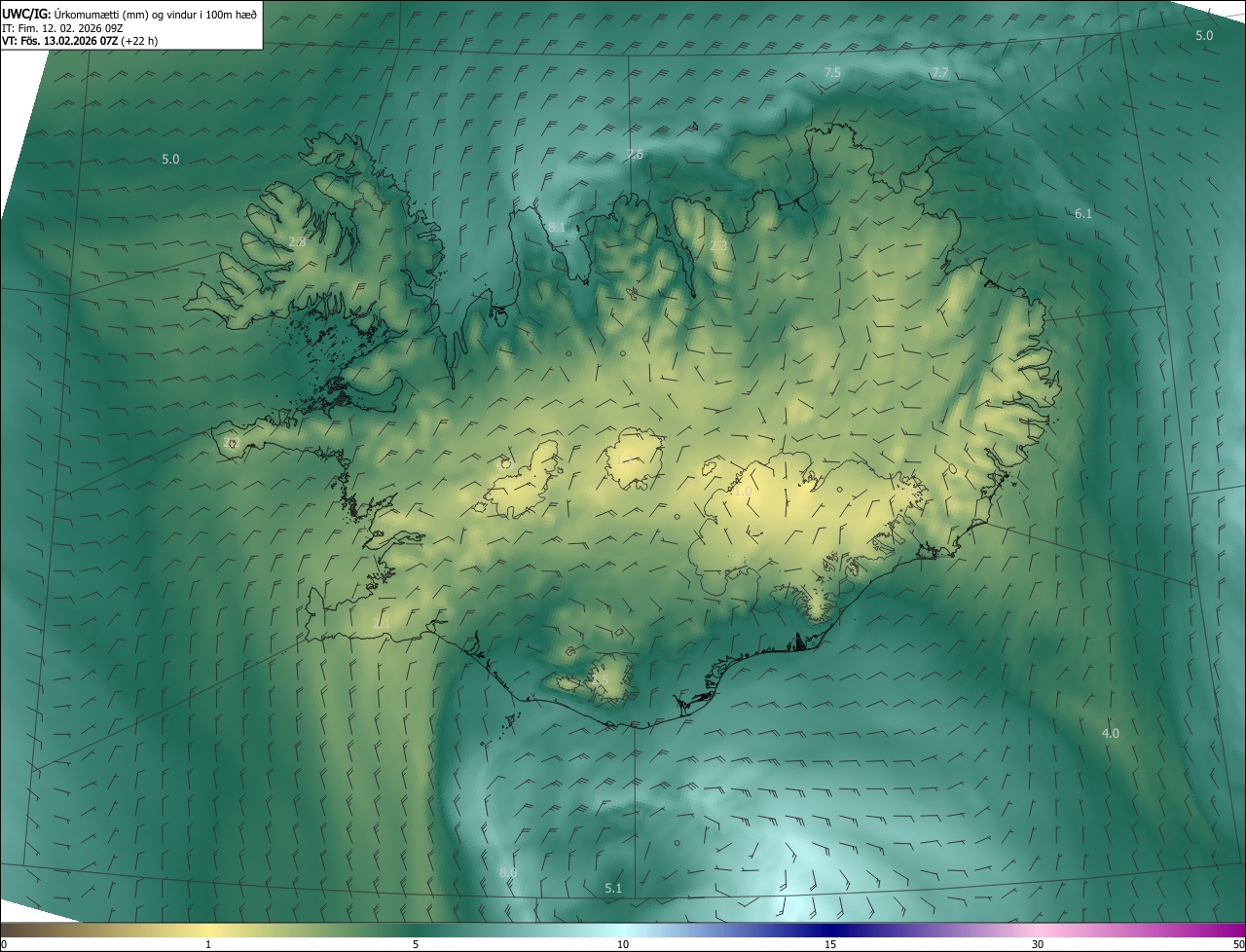Viewport: 1246px width, 952px height.
Task: Click the 7.6 value label on the map
Action: tap(635, 155)
